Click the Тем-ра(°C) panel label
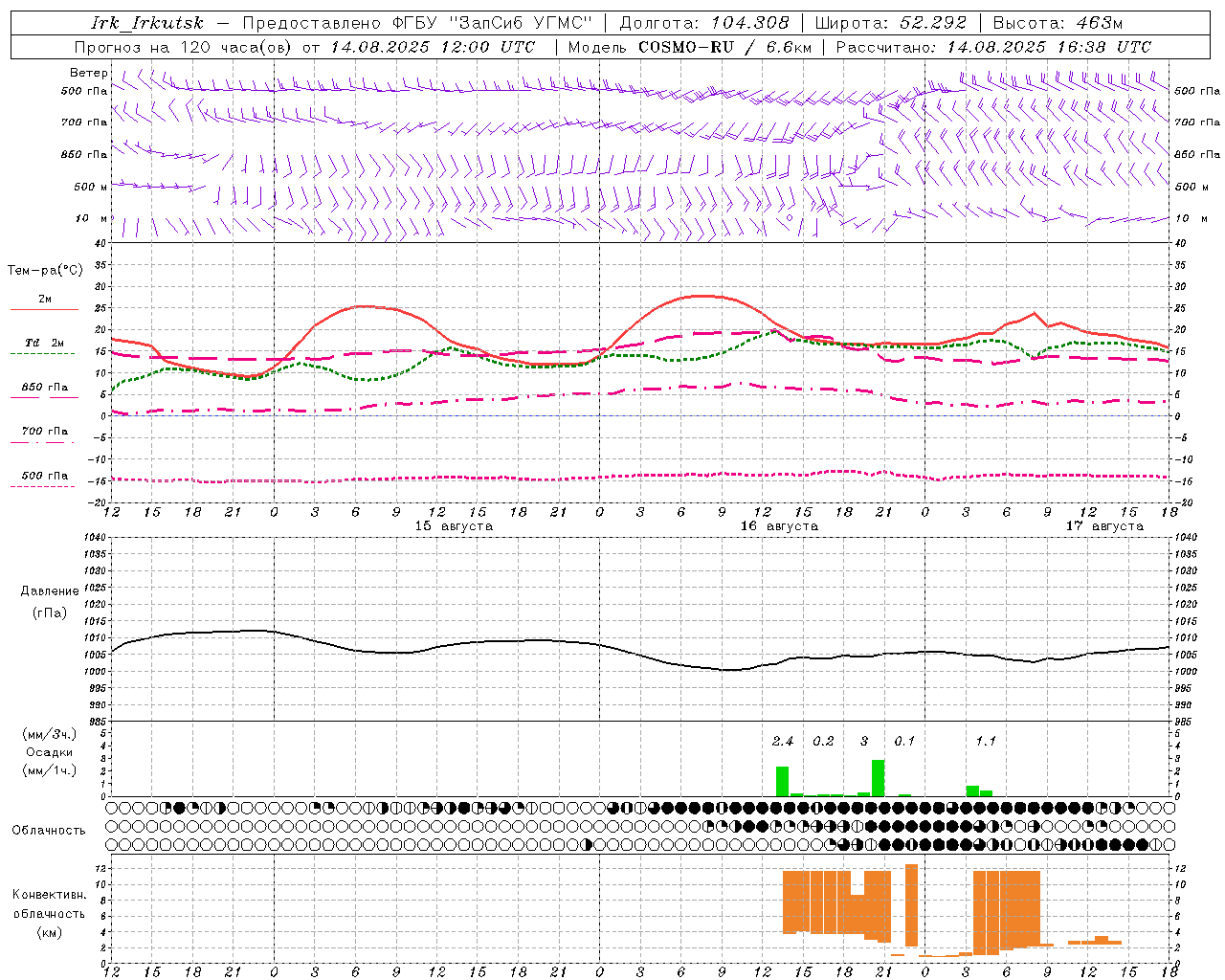Screen dimensions: 1225x980 (45, 270)
